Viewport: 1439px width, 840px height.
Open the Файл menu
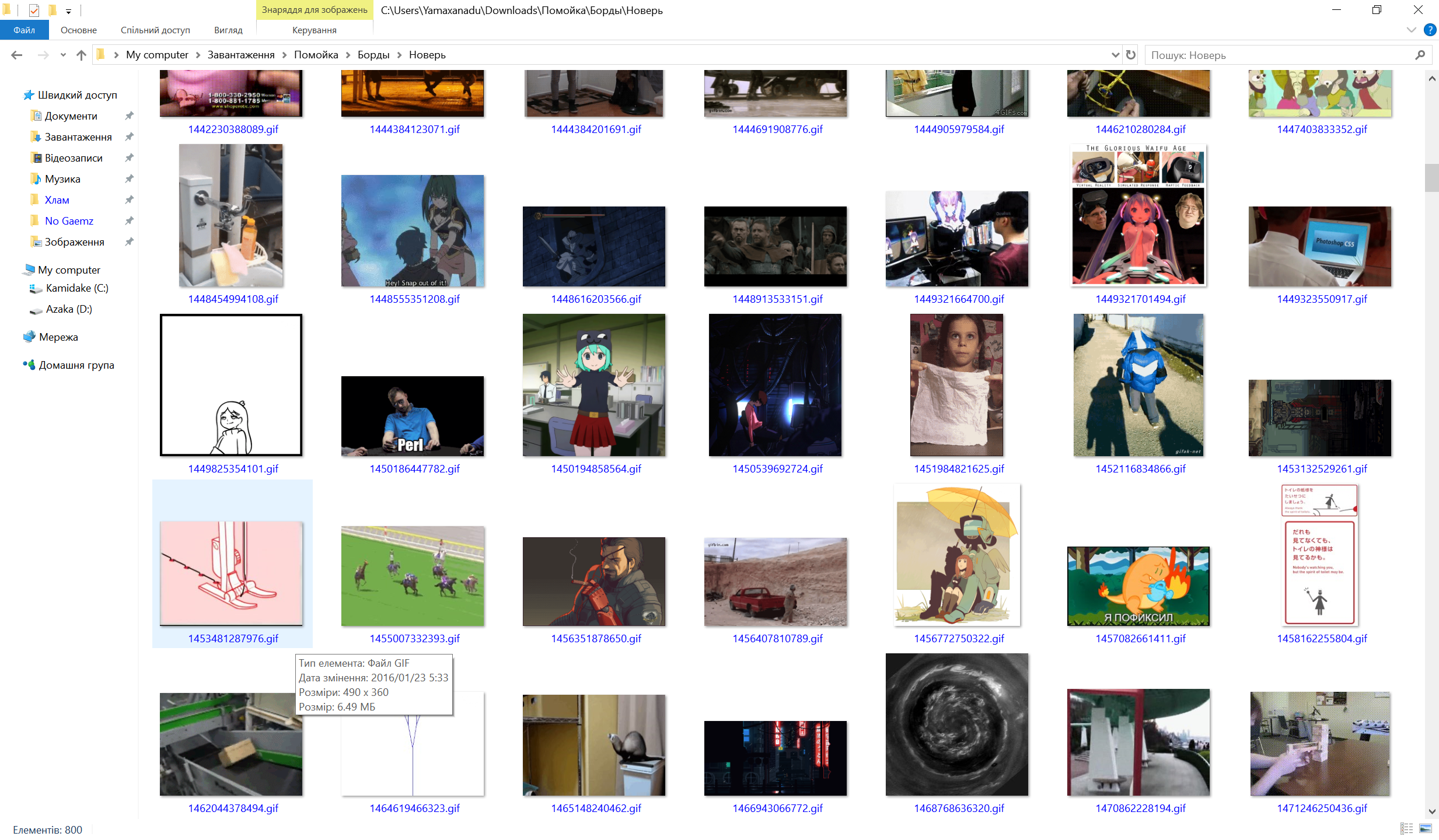(x=24, y=30)
